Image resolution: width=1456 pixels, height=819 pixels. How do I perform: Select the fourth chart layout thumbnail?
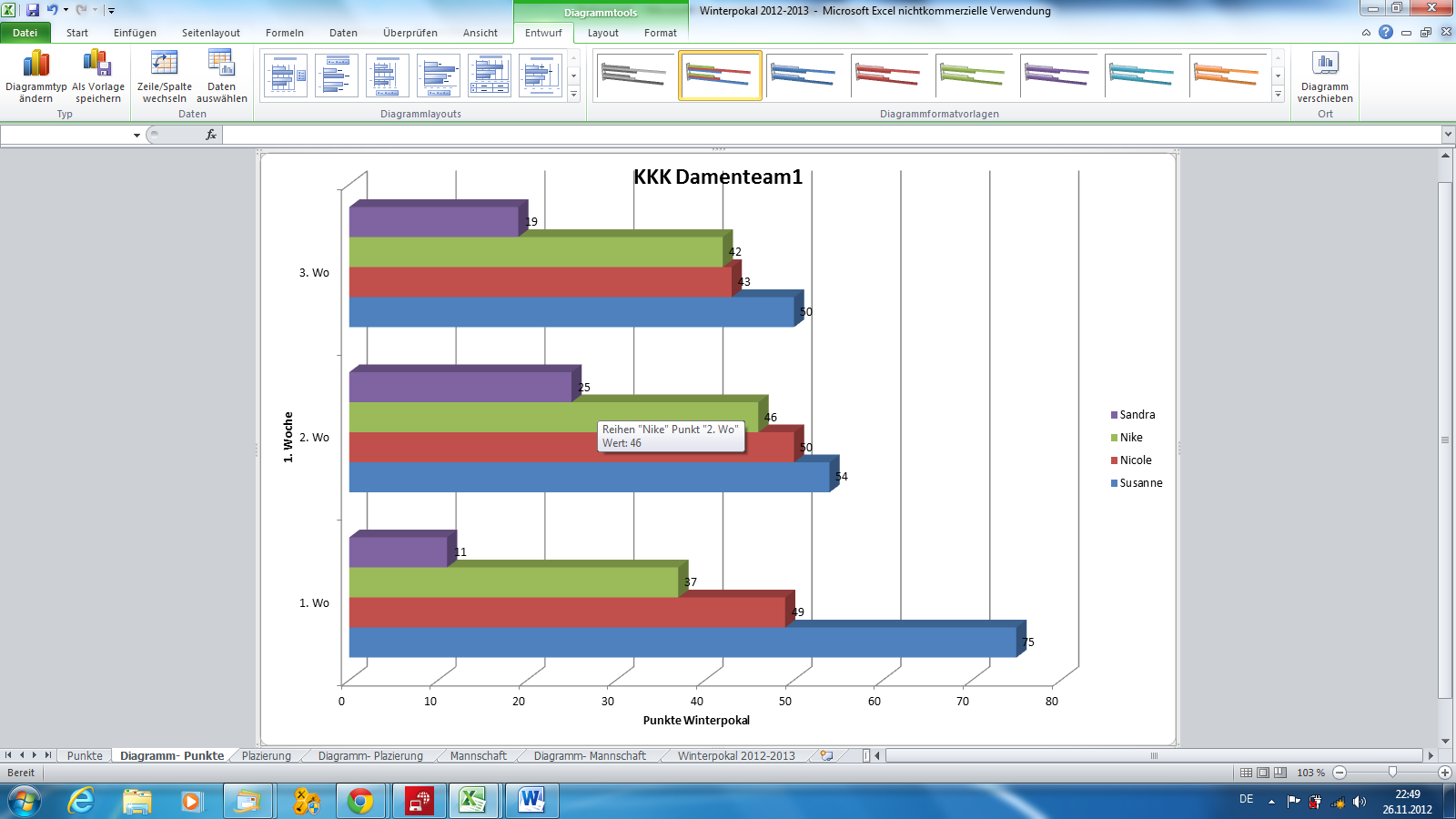click(439, 76)
